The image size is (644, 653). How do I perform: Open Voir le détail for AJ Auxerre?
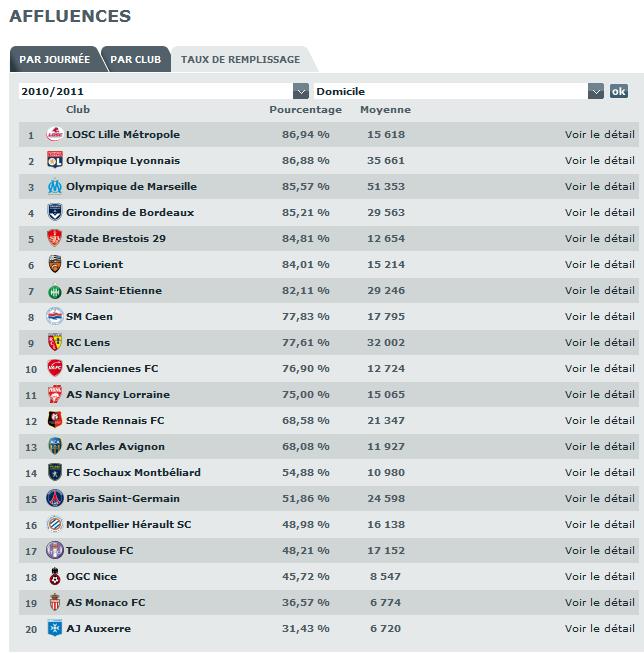(599, 629)
